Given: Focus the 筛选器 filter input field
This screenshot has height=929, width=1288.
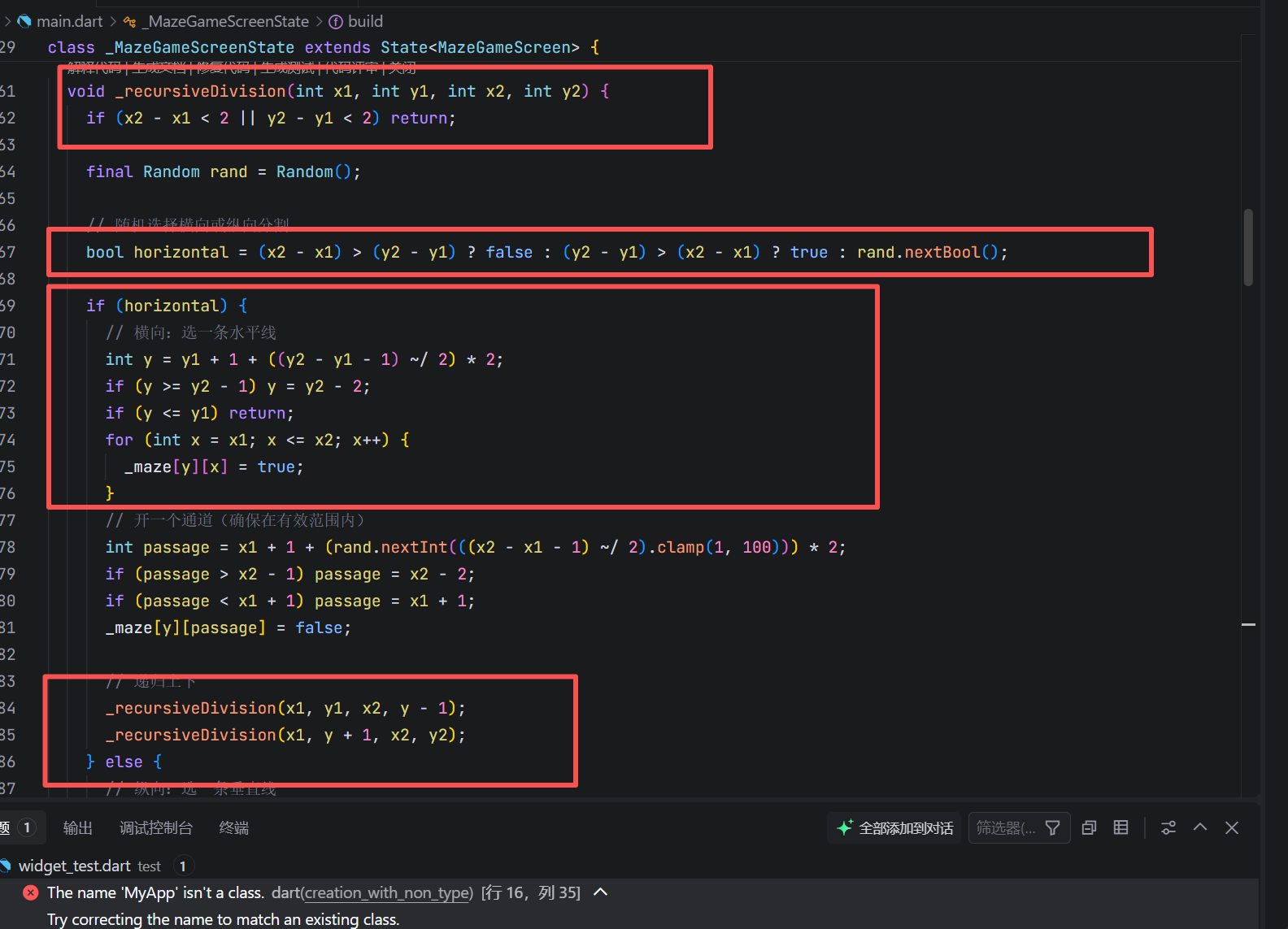Looking at the screenshot, I should pos(1005,827).
